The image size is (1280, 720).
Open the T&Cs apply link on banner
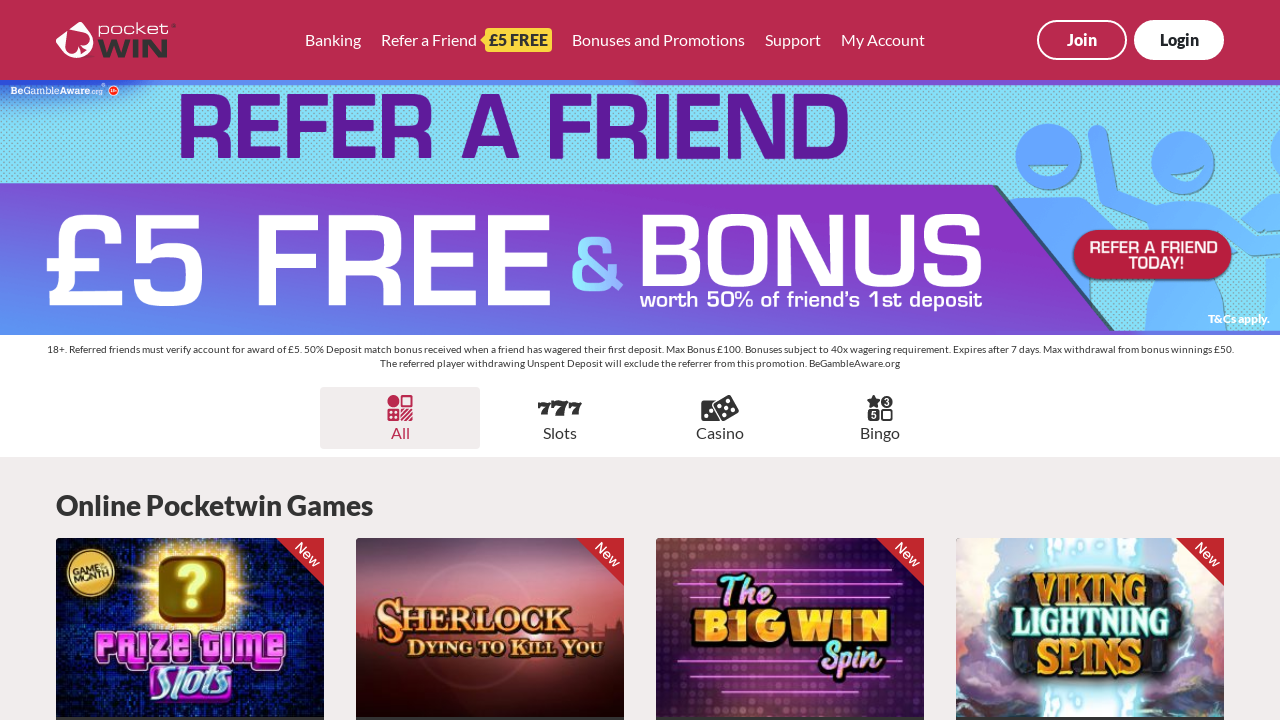[1238, 319]
